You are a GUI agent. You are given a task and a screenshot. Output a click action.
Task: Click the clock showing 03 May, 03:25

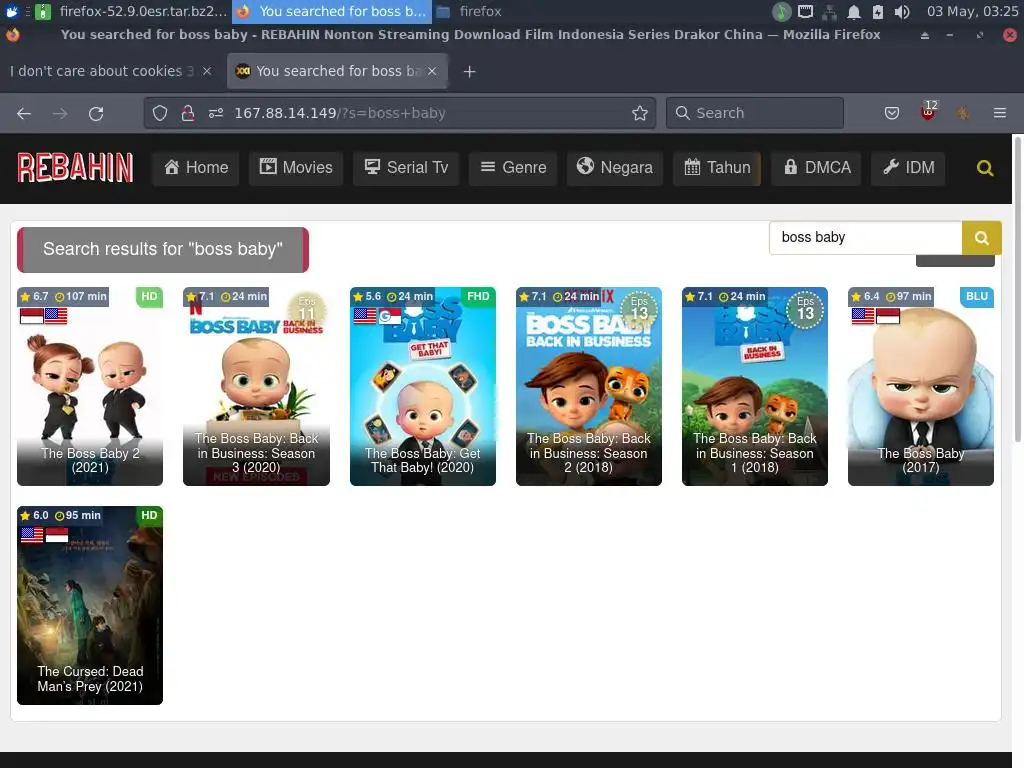point(972,11)
